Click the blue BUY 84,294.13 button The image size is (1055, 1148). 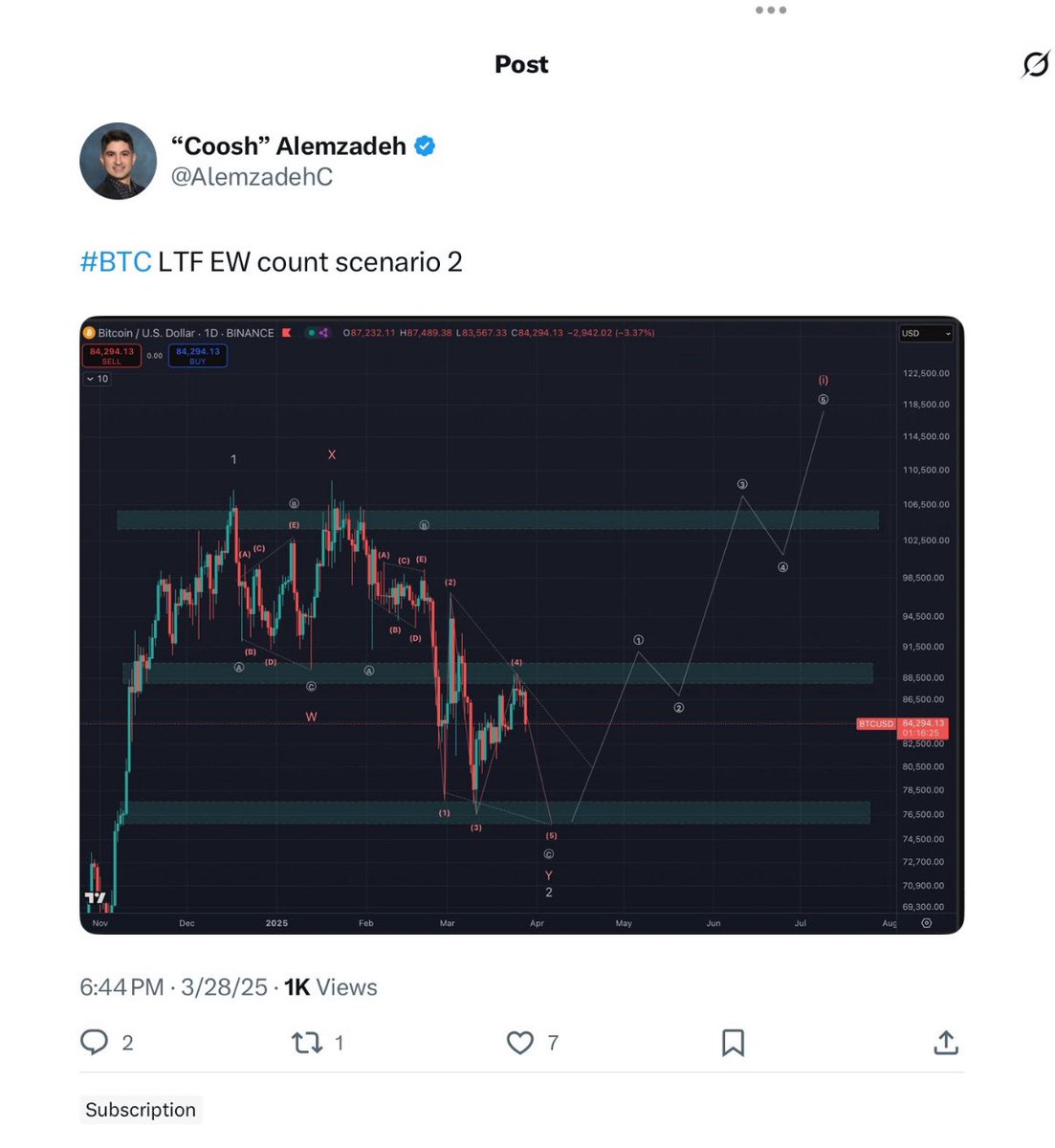(198, 356)
